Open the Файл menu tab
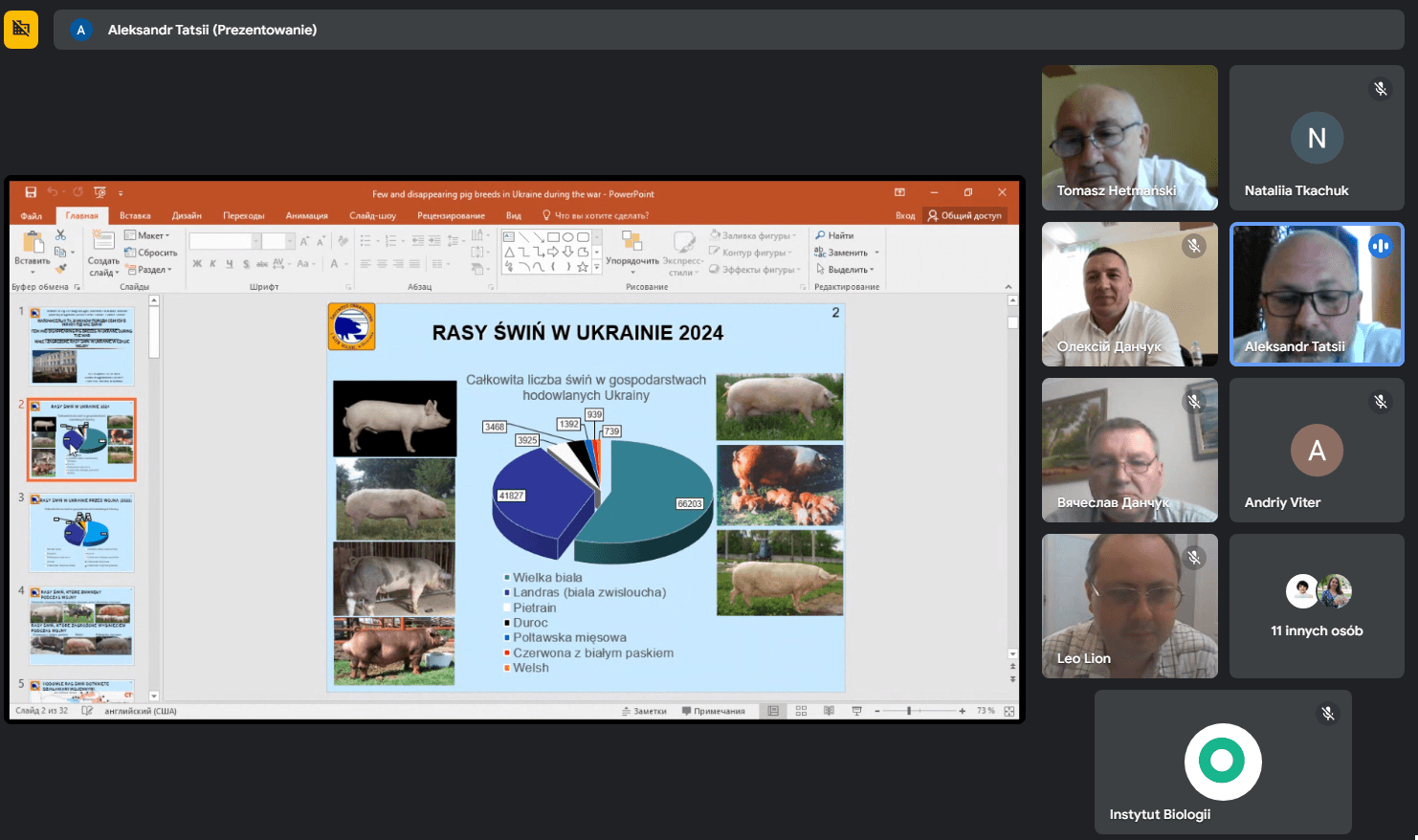The image size is (1418, 840). (32, 216)
